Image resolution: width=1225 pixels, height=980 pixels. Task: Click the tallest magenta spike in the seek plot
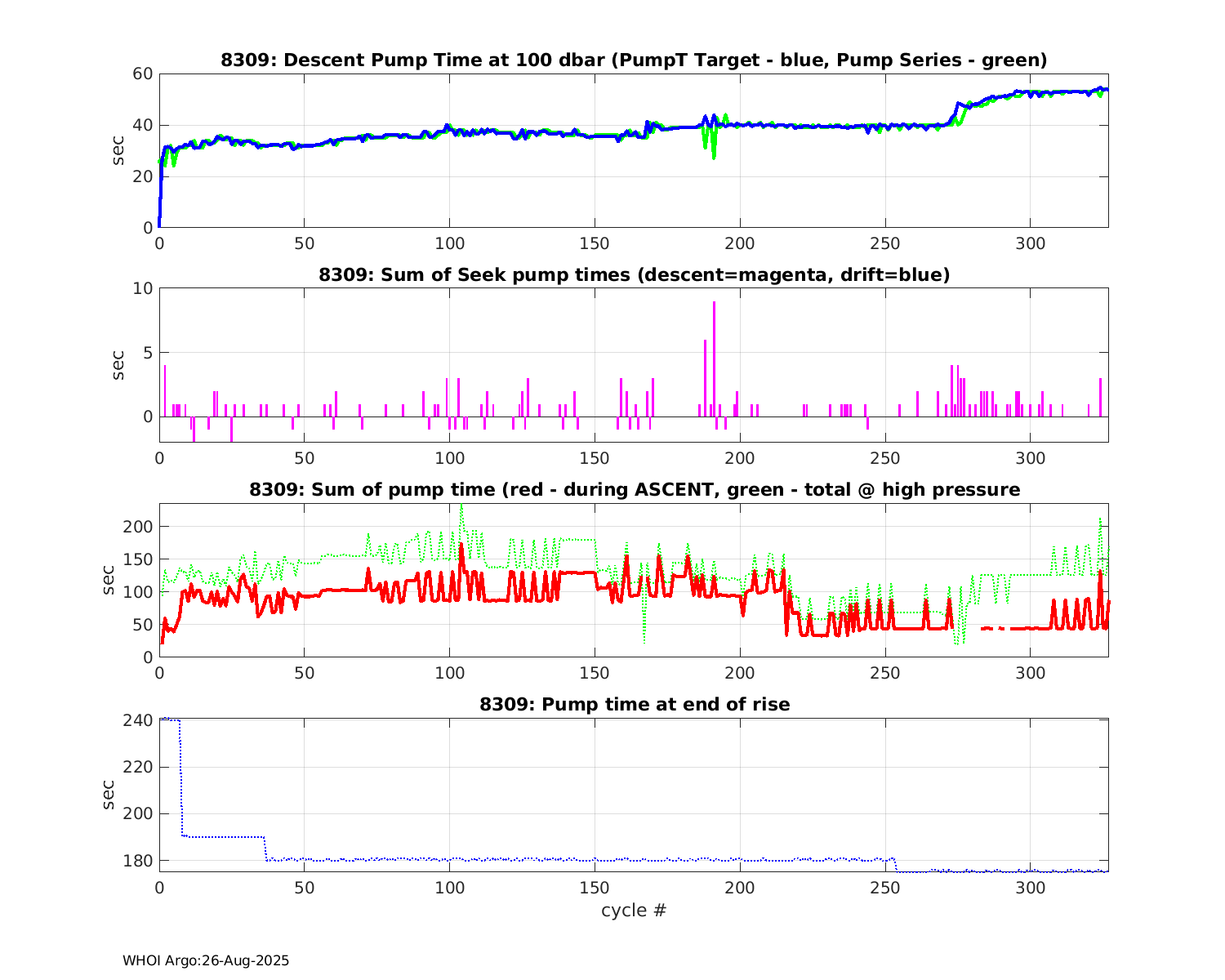[x=714, y=343]
